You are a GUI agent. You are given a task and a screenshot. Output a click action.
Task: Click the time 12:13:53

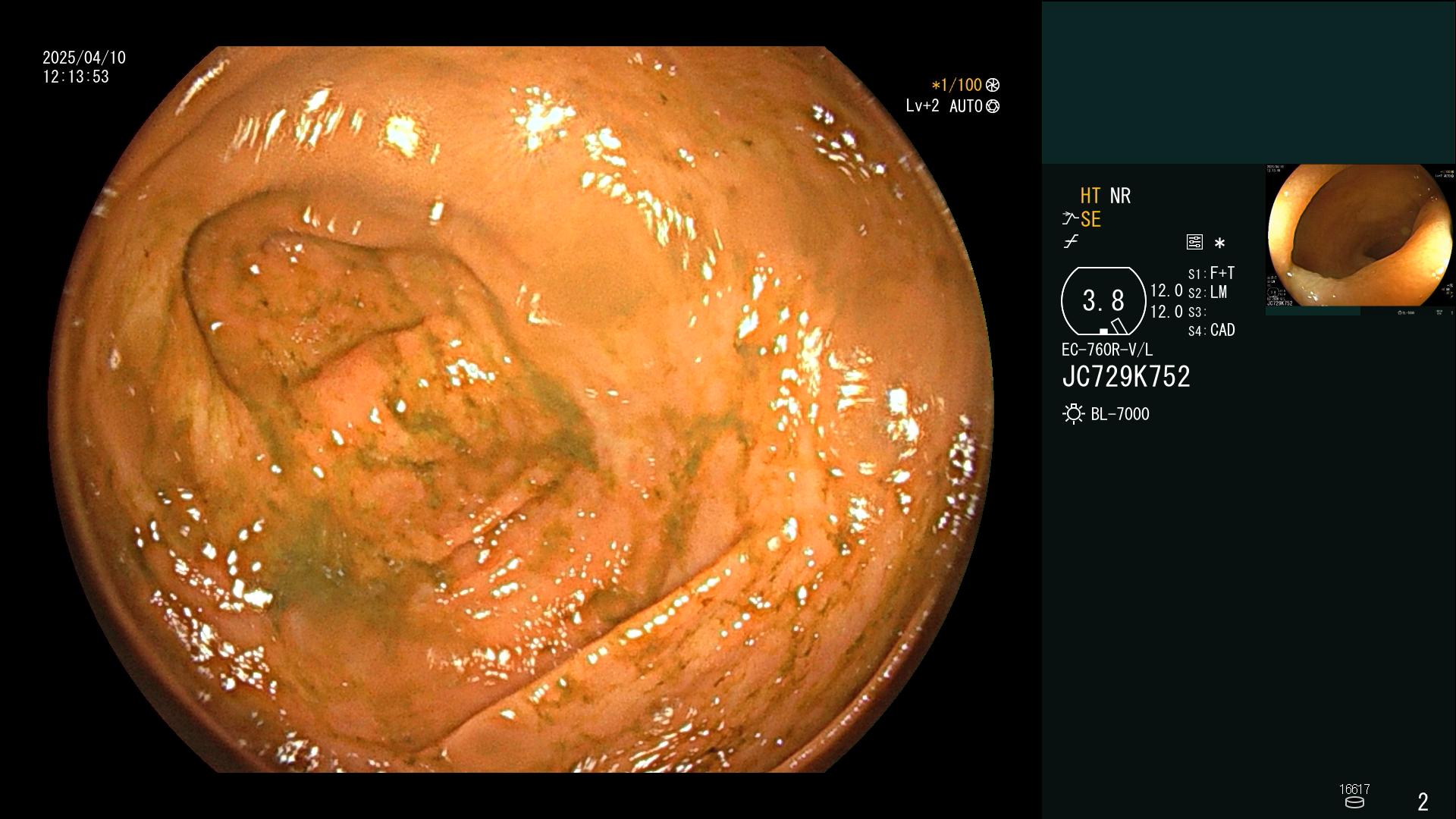click(76, 77)
